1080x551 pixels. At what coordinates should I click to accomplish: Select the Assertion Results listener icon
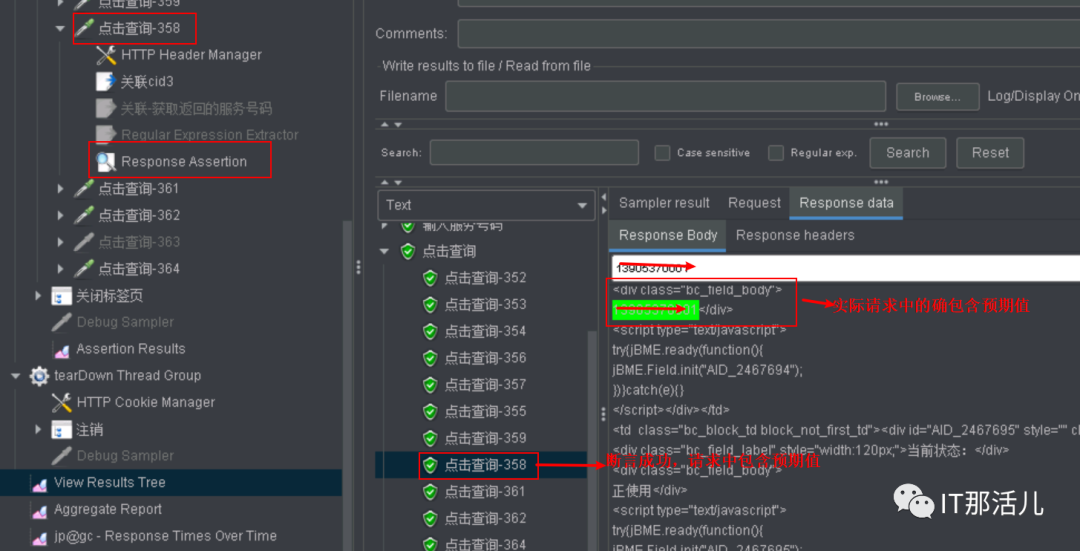[x=61, y=349]
